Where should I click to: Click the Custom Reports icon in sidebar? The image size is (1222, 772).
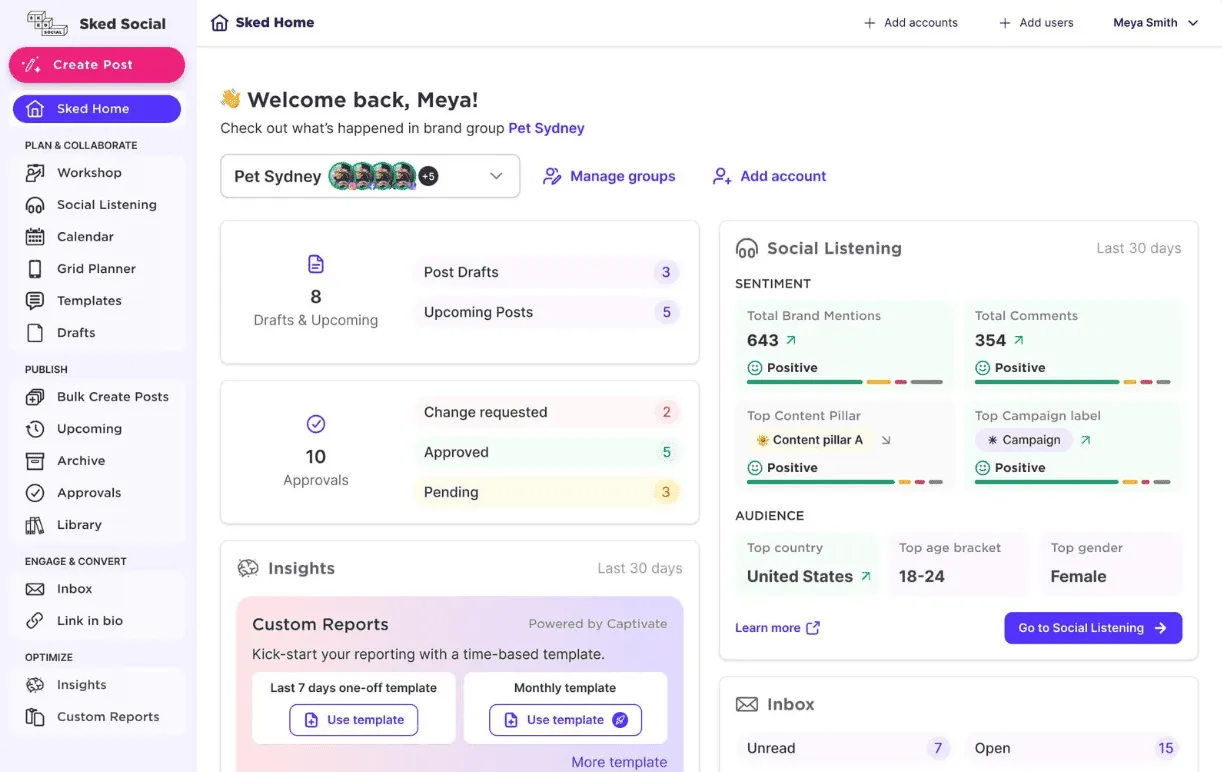35,717
